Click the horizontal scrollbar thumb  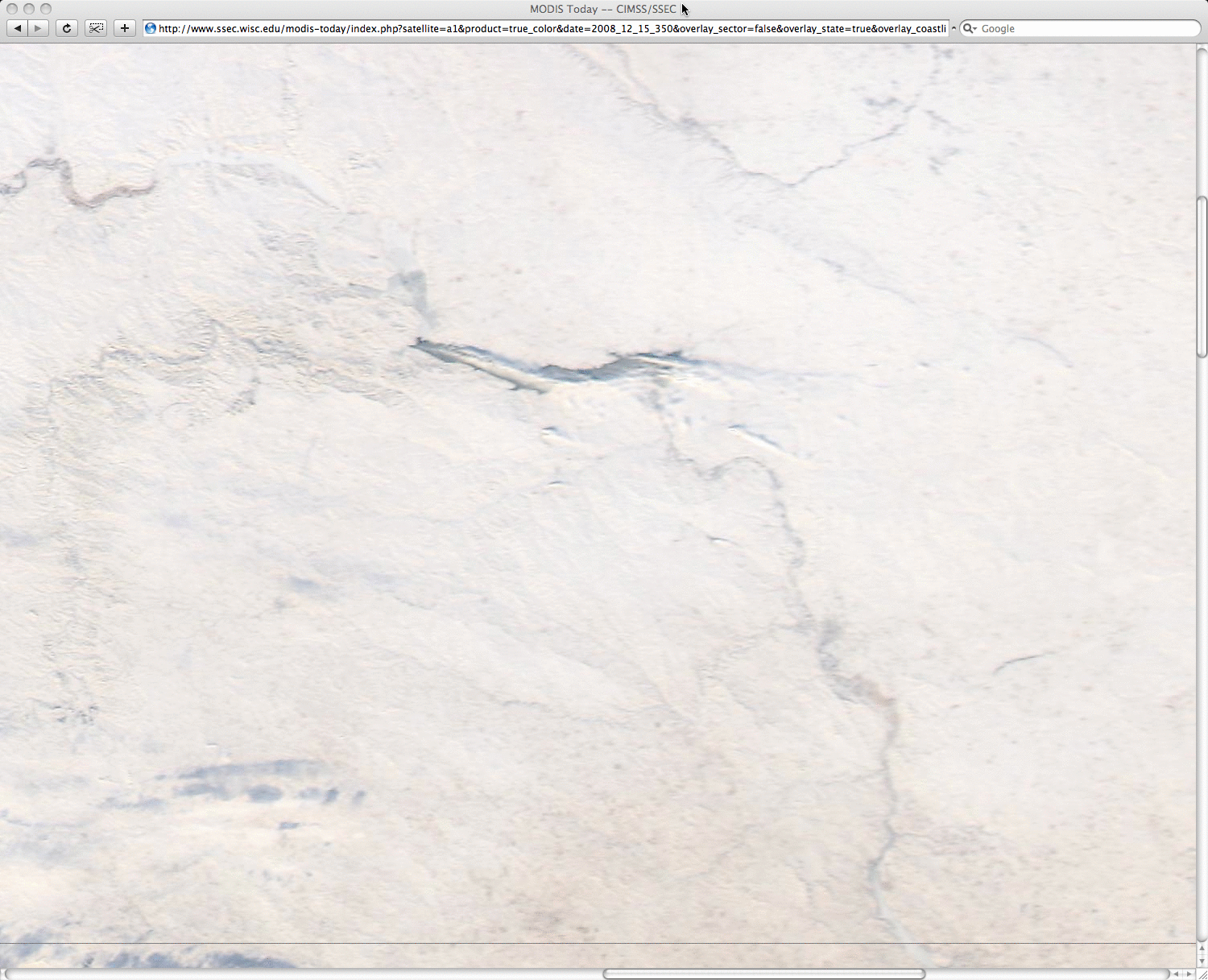[x=764, y=974]
